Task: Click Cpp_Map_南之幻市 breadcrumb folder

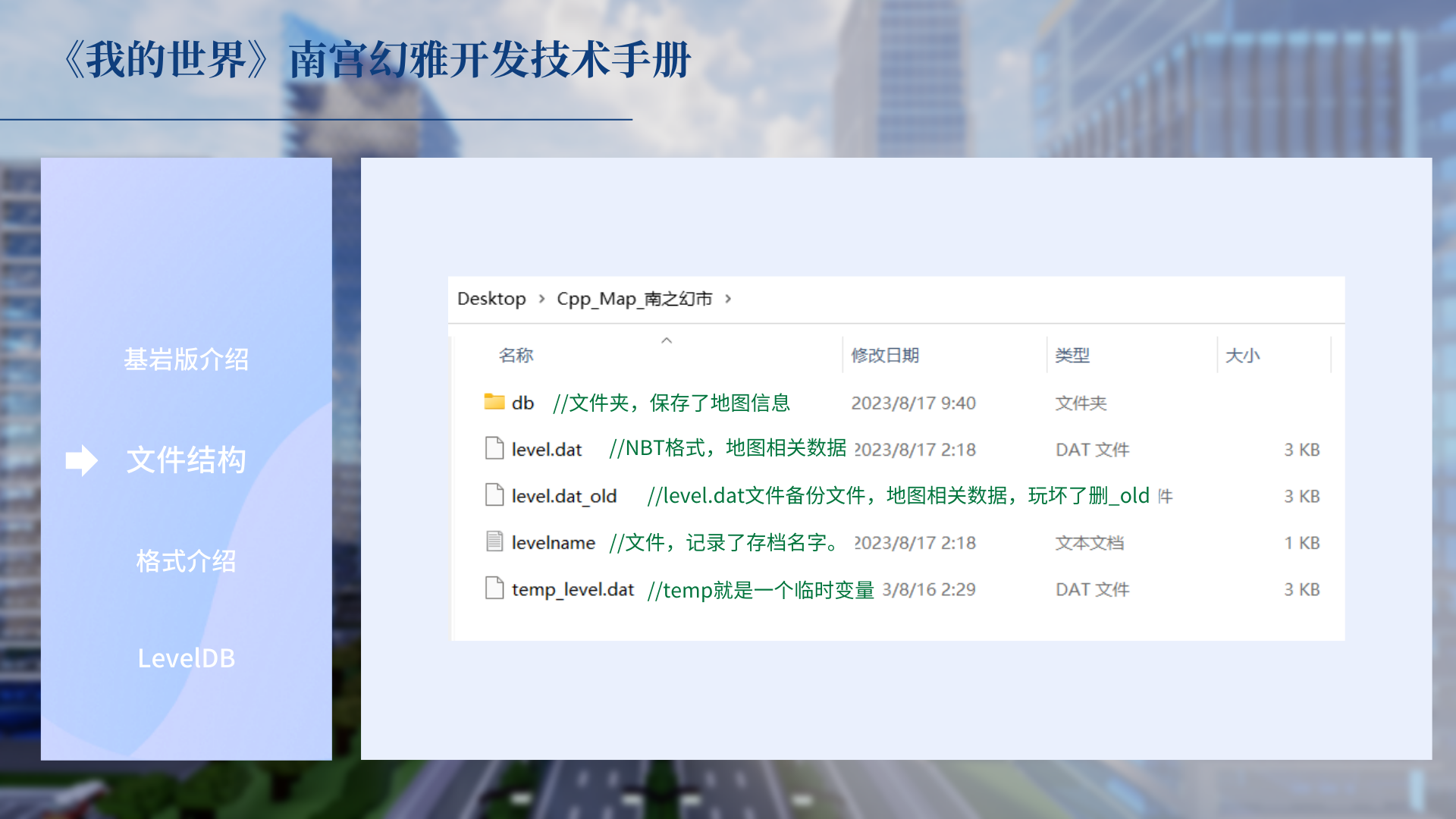Action: [634, 299]
